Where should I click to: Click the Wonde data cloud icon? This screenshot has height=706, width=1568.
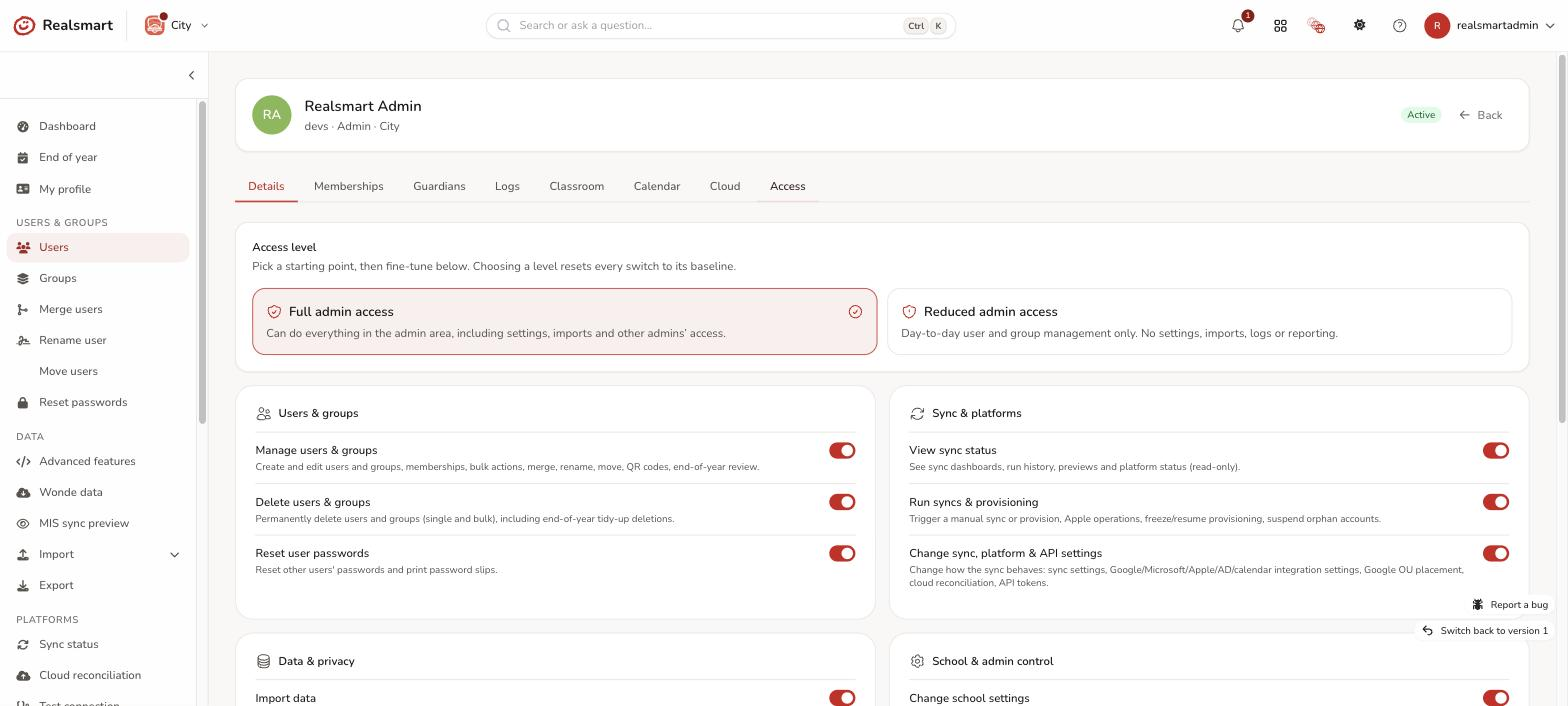23,492
